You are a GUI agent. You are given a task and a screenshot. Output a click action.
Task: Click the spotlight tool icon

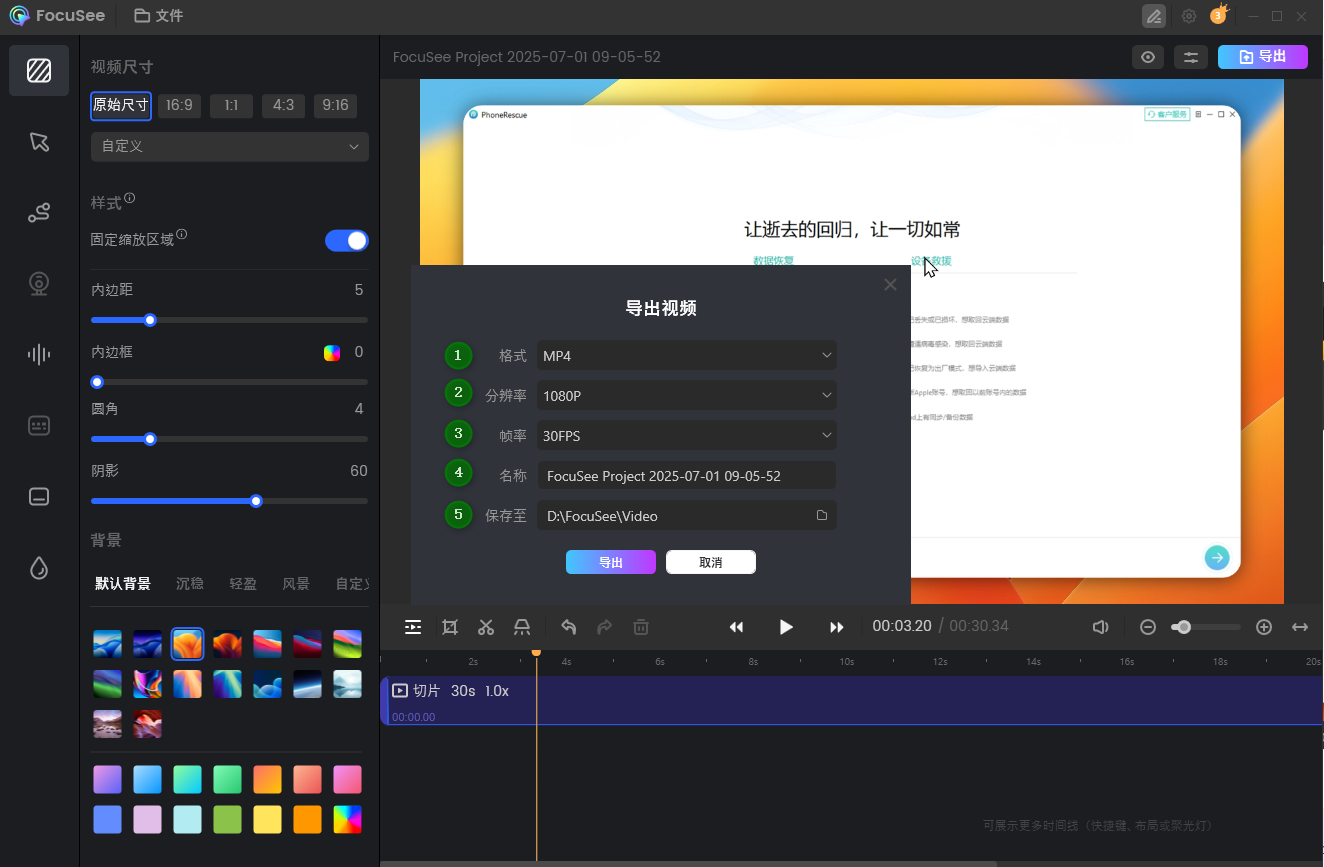522,627
